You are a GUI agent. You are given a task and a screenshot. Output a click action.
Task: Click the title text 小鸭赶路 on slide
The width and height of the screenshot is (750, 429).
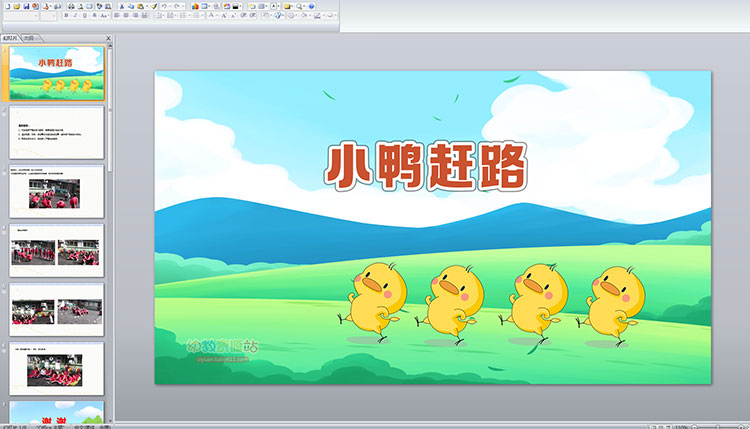click(425, 166)
